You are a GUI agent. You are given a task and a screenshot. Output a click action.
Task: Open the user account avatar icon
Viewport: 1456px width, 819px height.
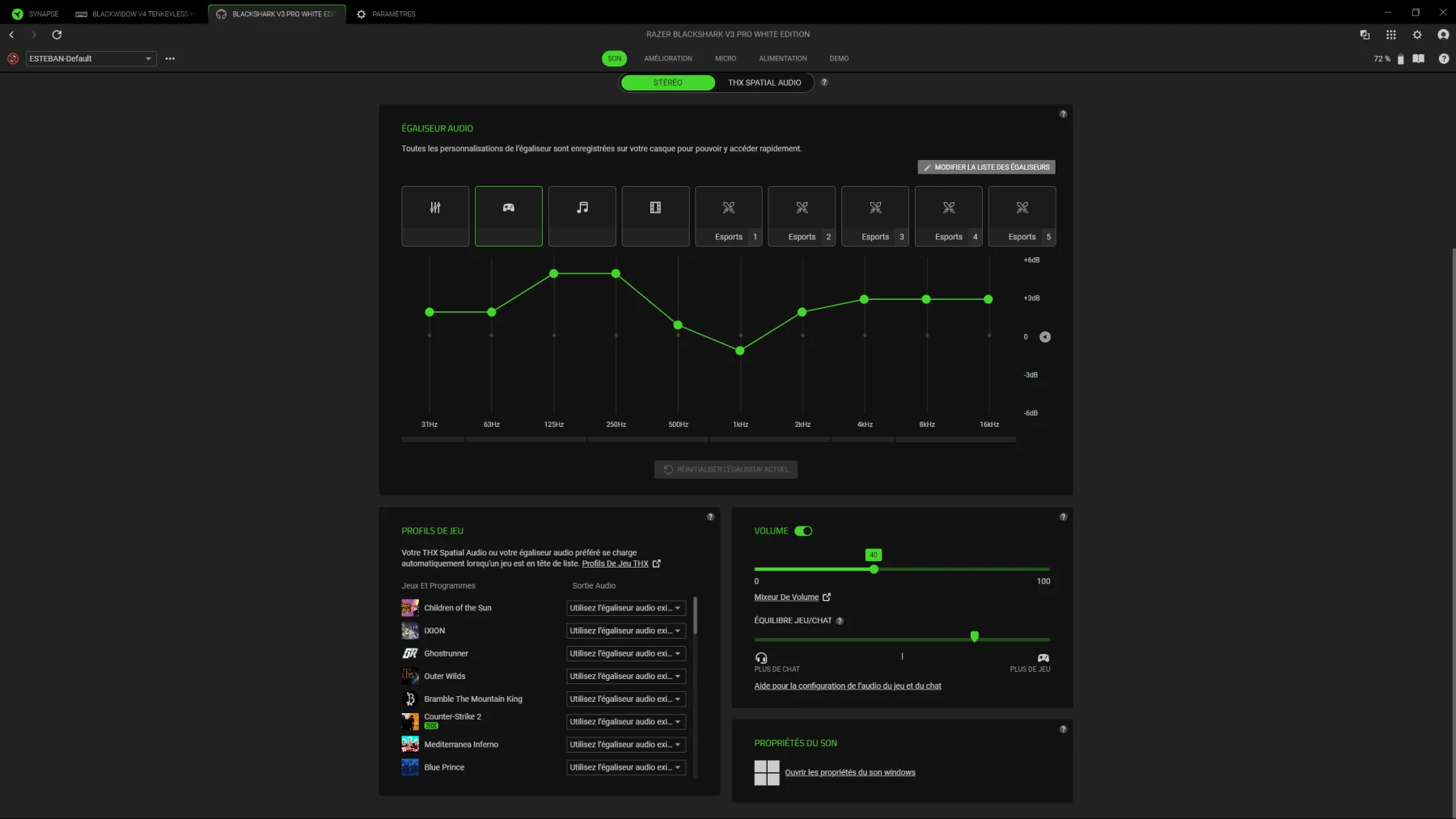click(x=1443, y=35)
